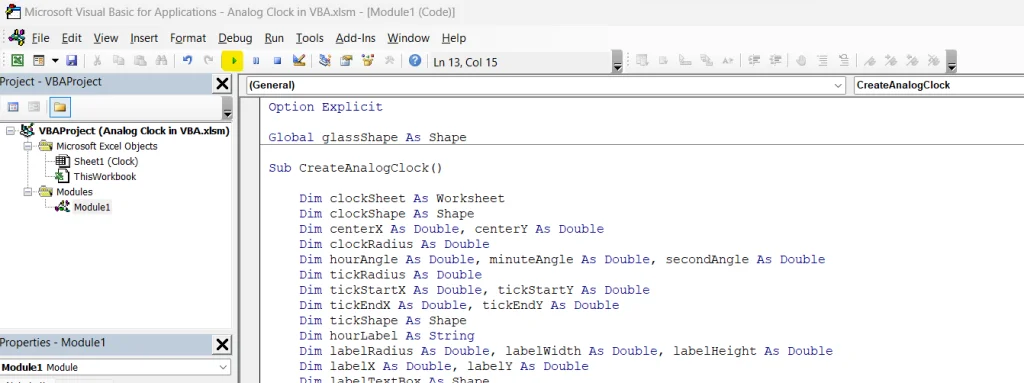Open the Project Explorer icon
Viewport: 1024px width, 383px height.
coord(325,61)
